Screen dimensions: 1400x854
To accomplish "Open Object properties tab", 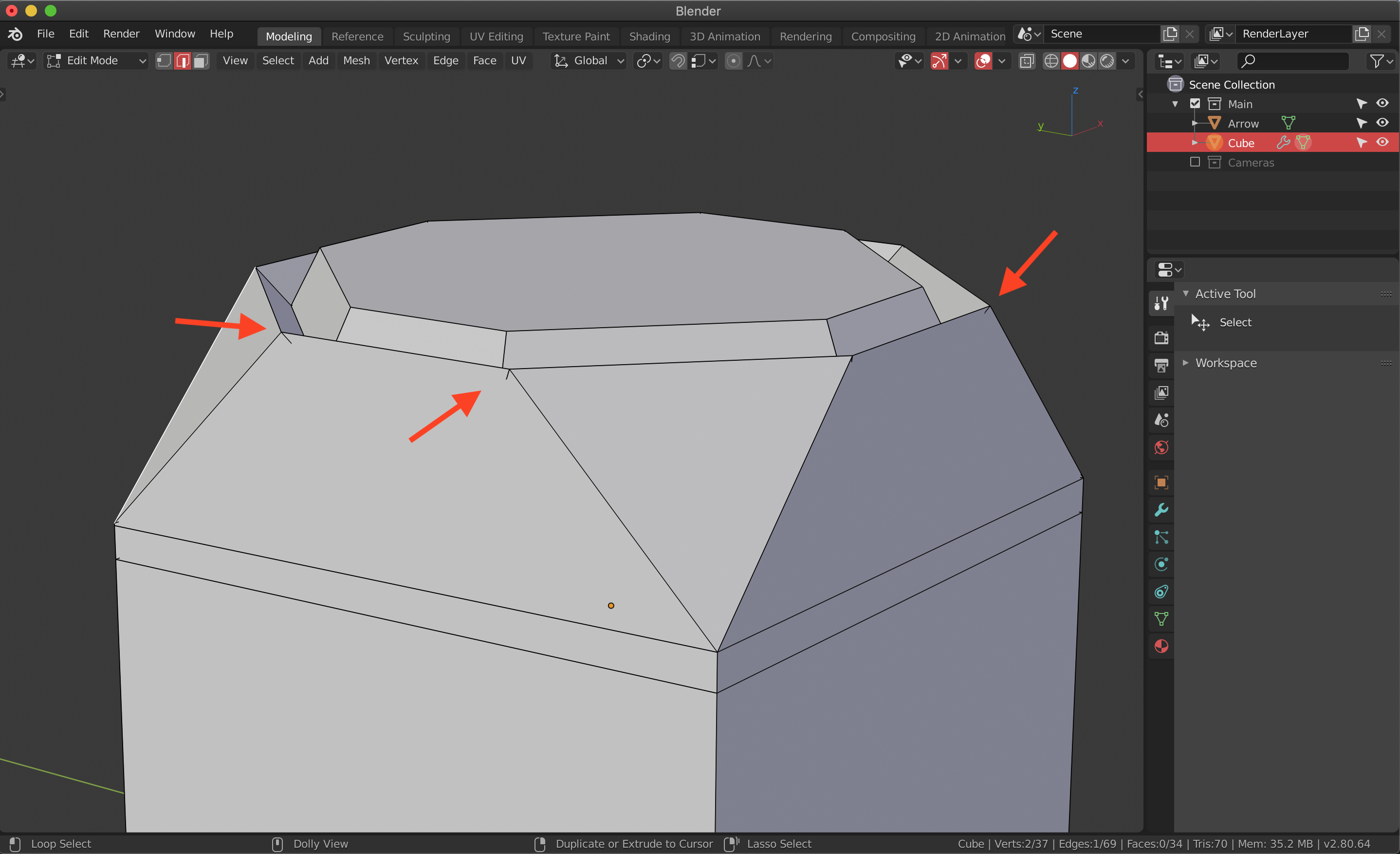I will (1161, 483).
